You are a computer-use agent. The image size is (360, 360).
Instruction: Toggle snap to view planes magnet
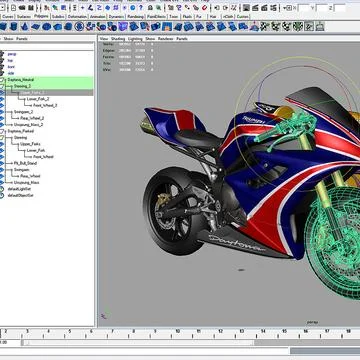pyautogui.click(x=196, y=7)
